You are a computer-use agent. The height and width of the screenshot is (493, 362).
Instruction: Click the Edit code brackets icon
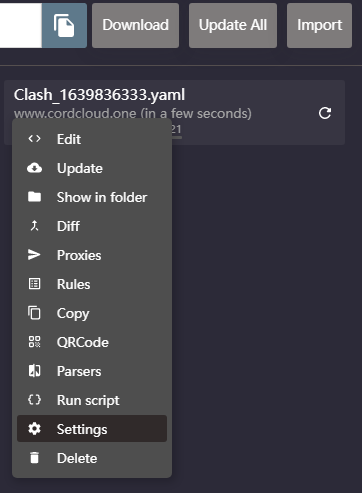click(x=34, y=139)
